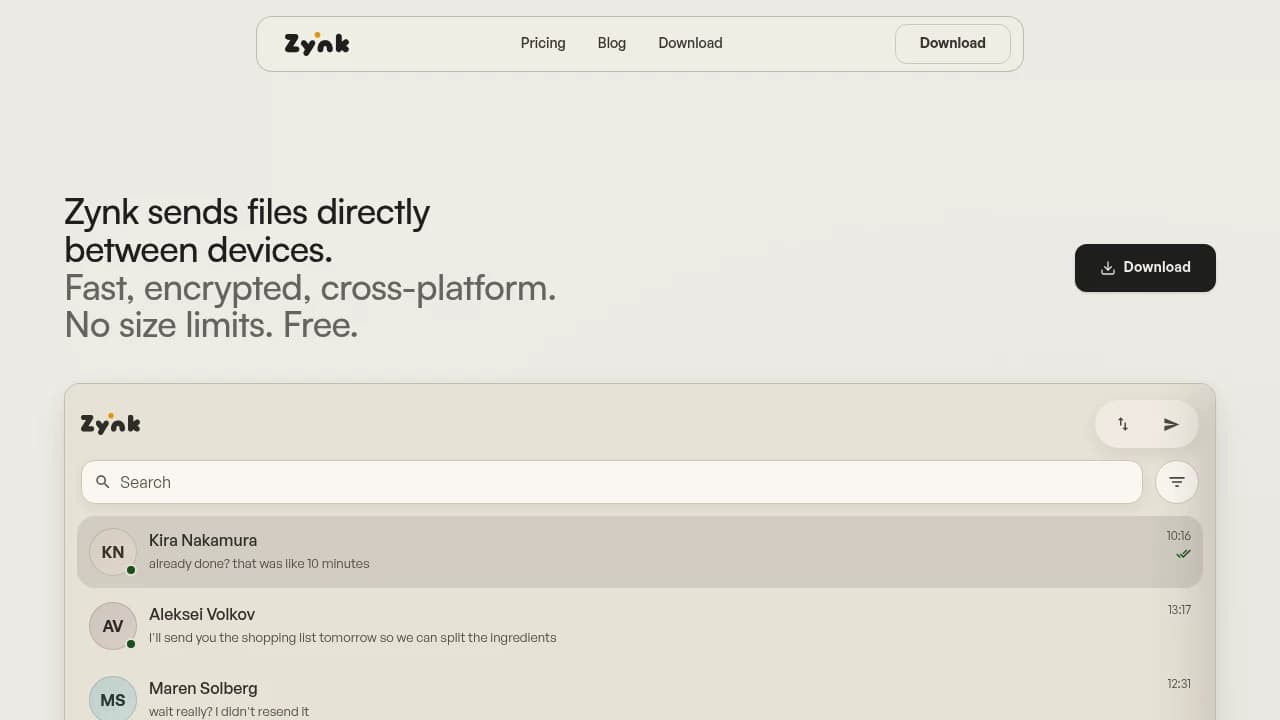Click message preview 'wait really? I didn't resend it'

[229, 712]
